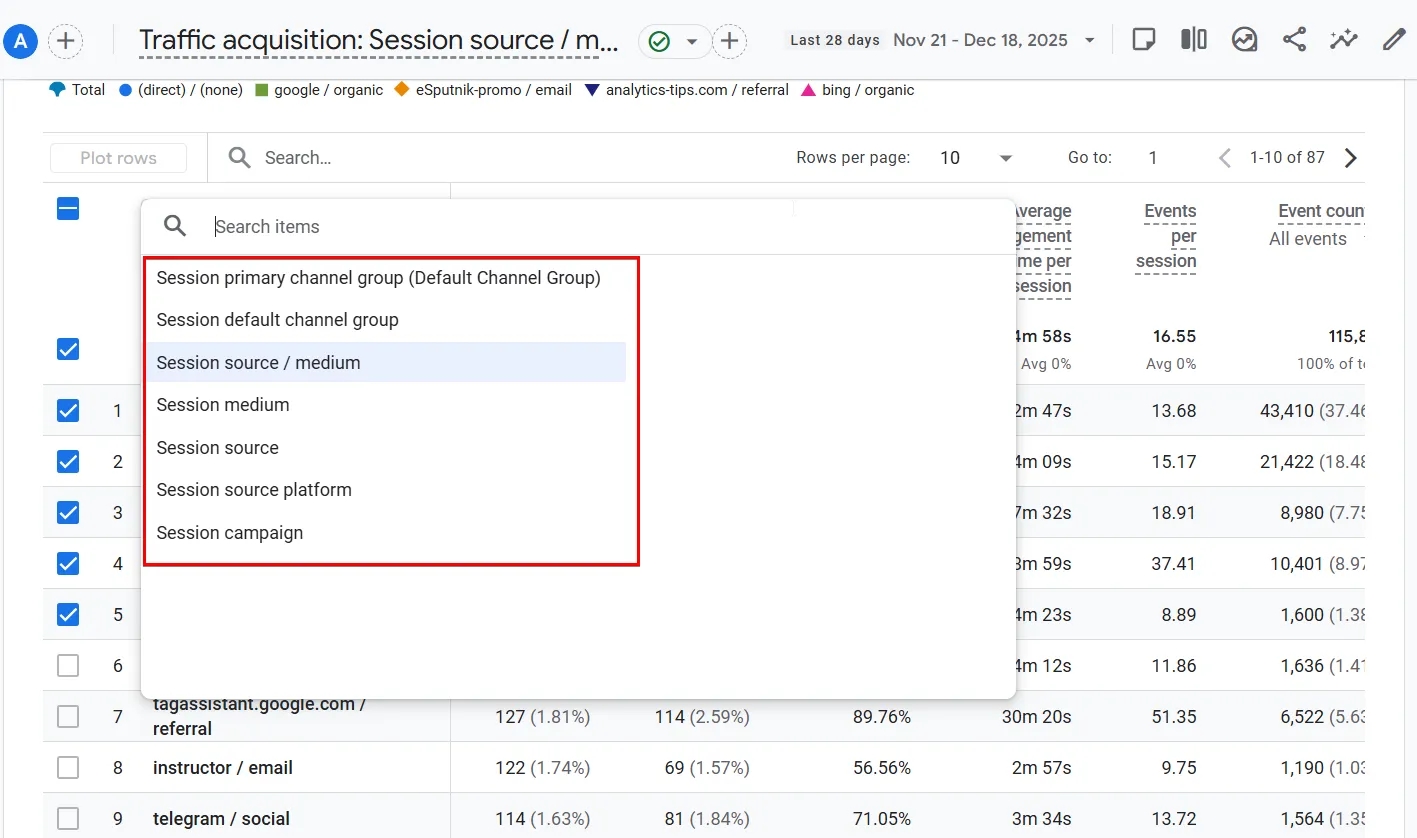1417x838 pixels.
Task: Click the sparkle trend-line icon
Action: click(1344, 40)
